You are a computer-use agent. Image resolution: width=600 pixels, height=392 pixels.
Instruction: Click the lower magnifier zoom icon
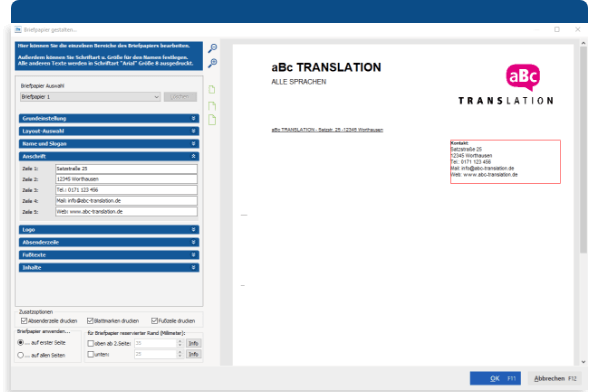212,63
